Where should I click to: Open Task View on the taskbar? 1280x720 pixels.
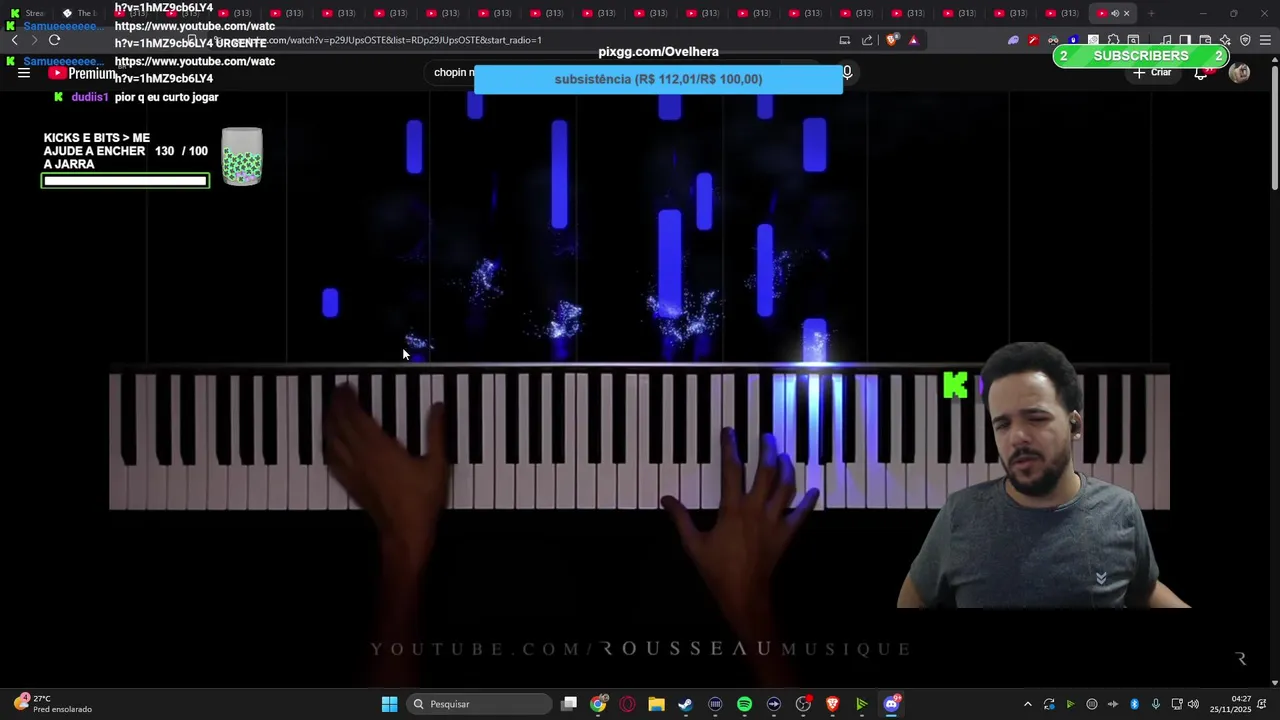coord(569,704)
